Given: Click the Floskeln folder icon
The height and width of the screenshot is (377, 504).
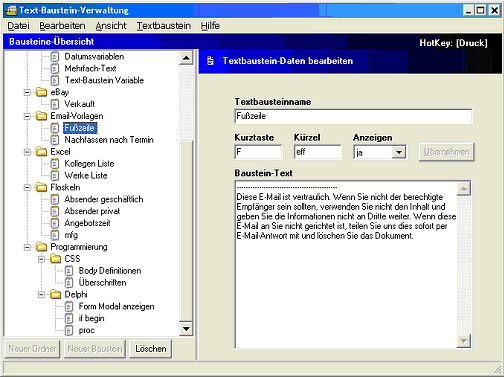Looking at the screenshot, I should pos(41,187).
